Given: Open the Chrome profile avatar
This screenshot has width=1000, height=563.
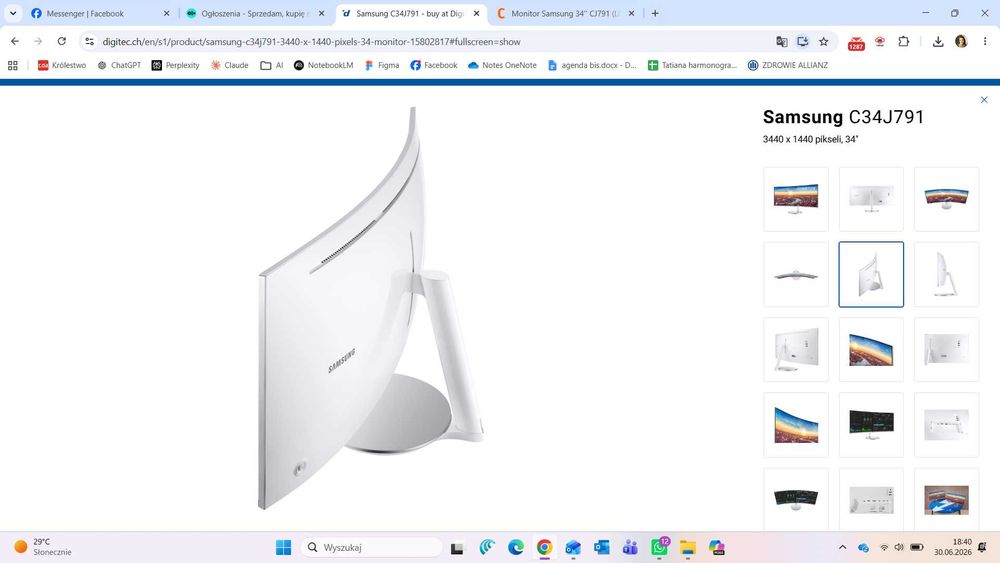Looking at the screenshot, I should (961, 41).
